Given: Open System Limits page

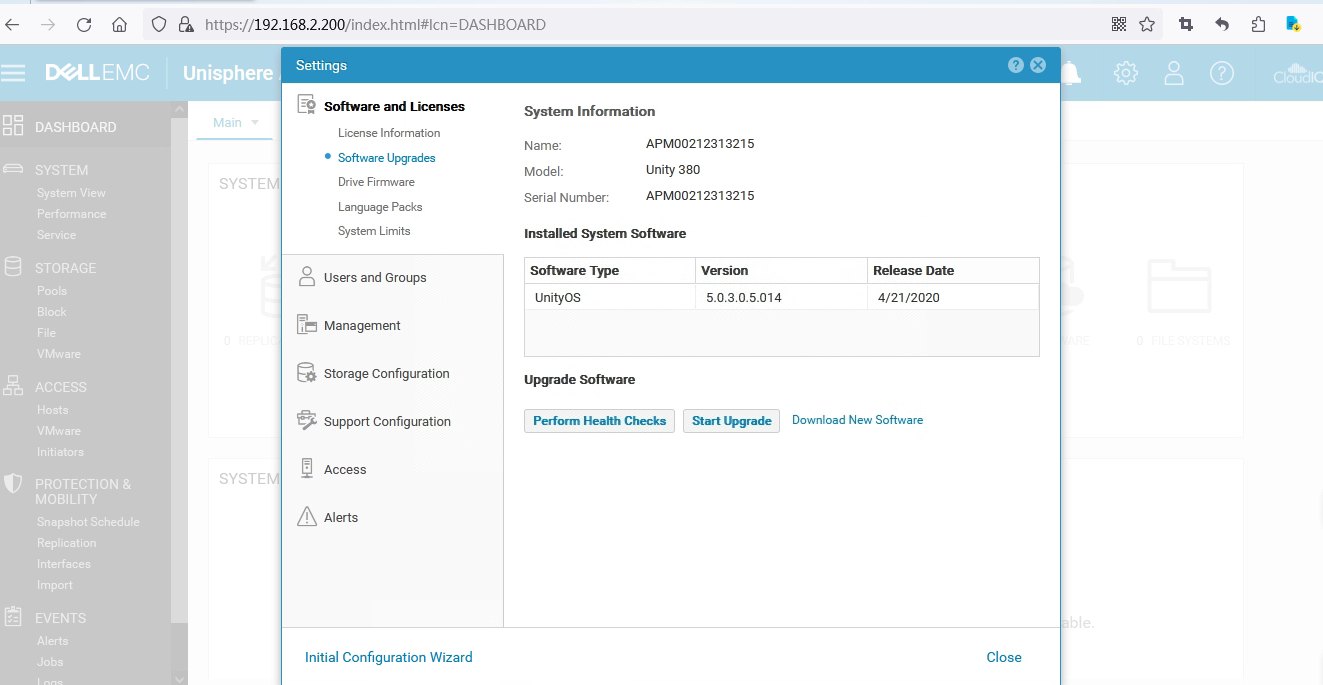Looking at the screenshot, I should [x=374, y=231].
